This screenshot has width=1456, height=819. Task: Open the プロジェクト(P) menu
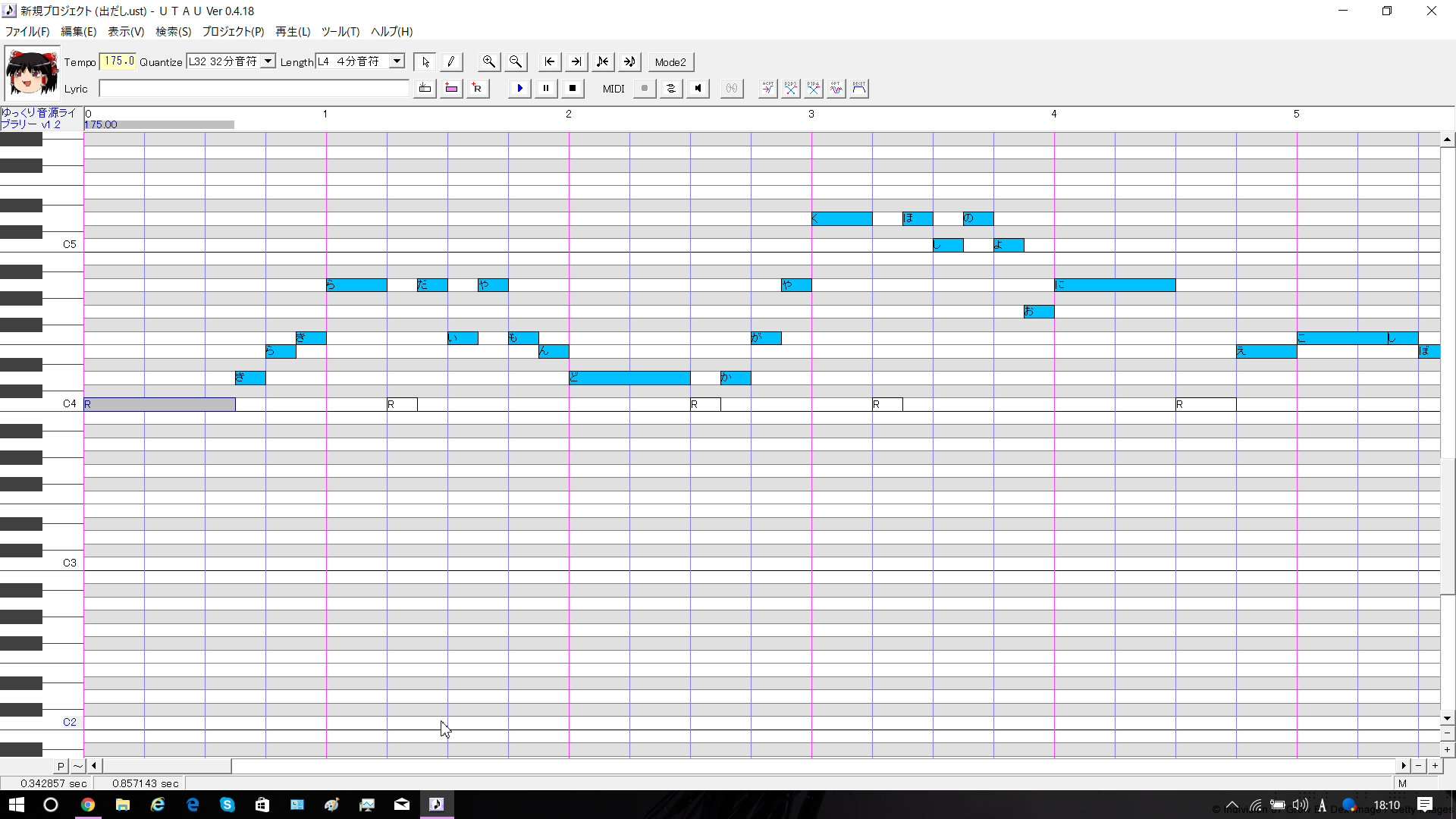pyautogui.click(x=233, y=32)
